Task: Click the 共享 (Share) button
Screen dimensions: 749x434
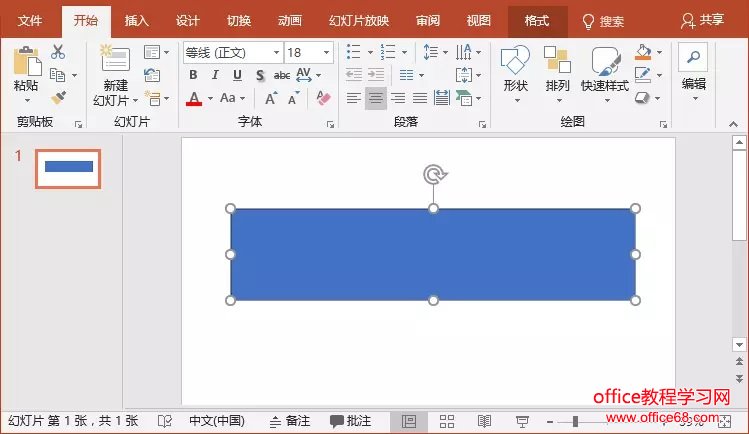Action: coord(703,20)
